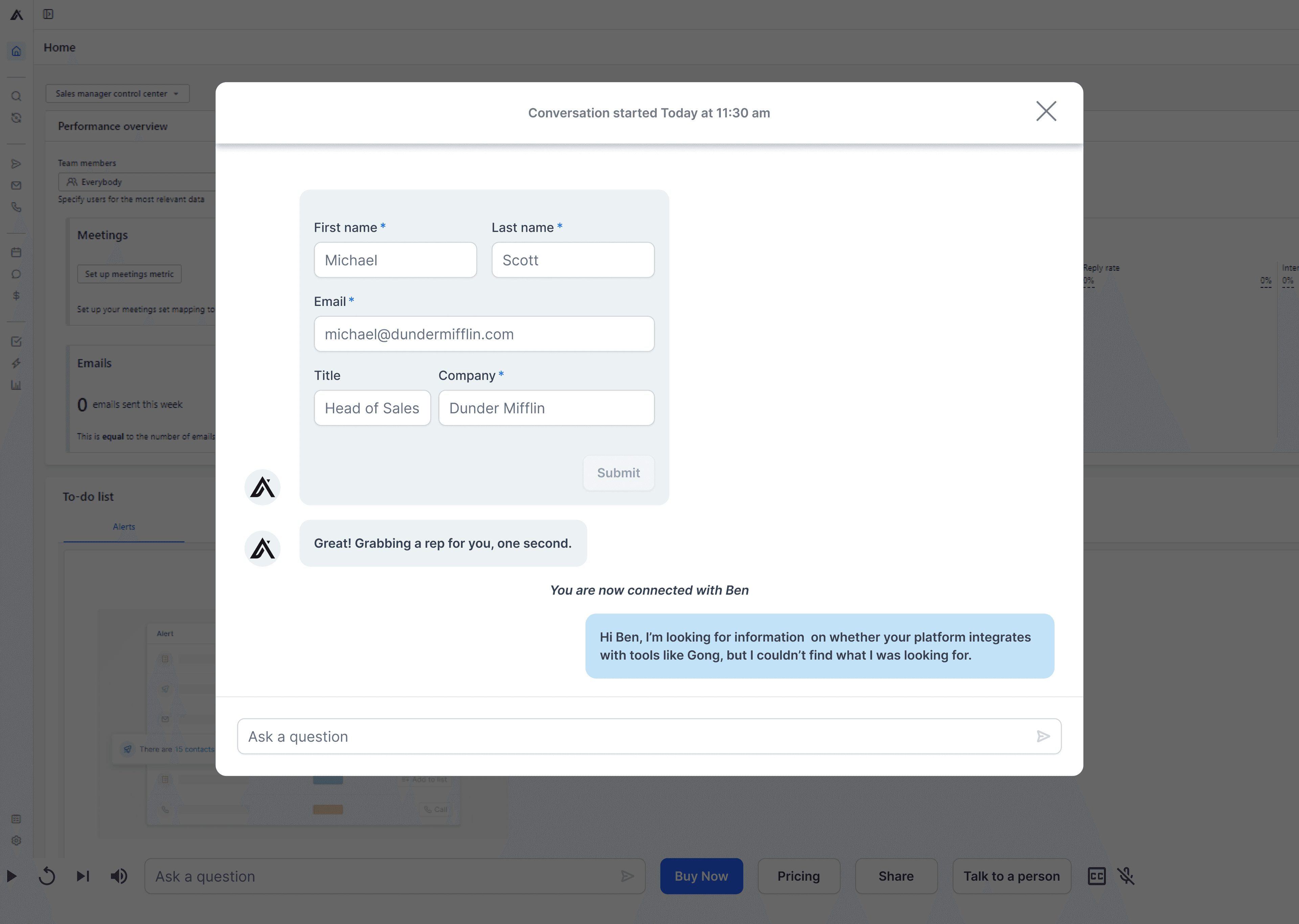
Task: Close the conversation dialog with X
Action: click(1046, 112)
